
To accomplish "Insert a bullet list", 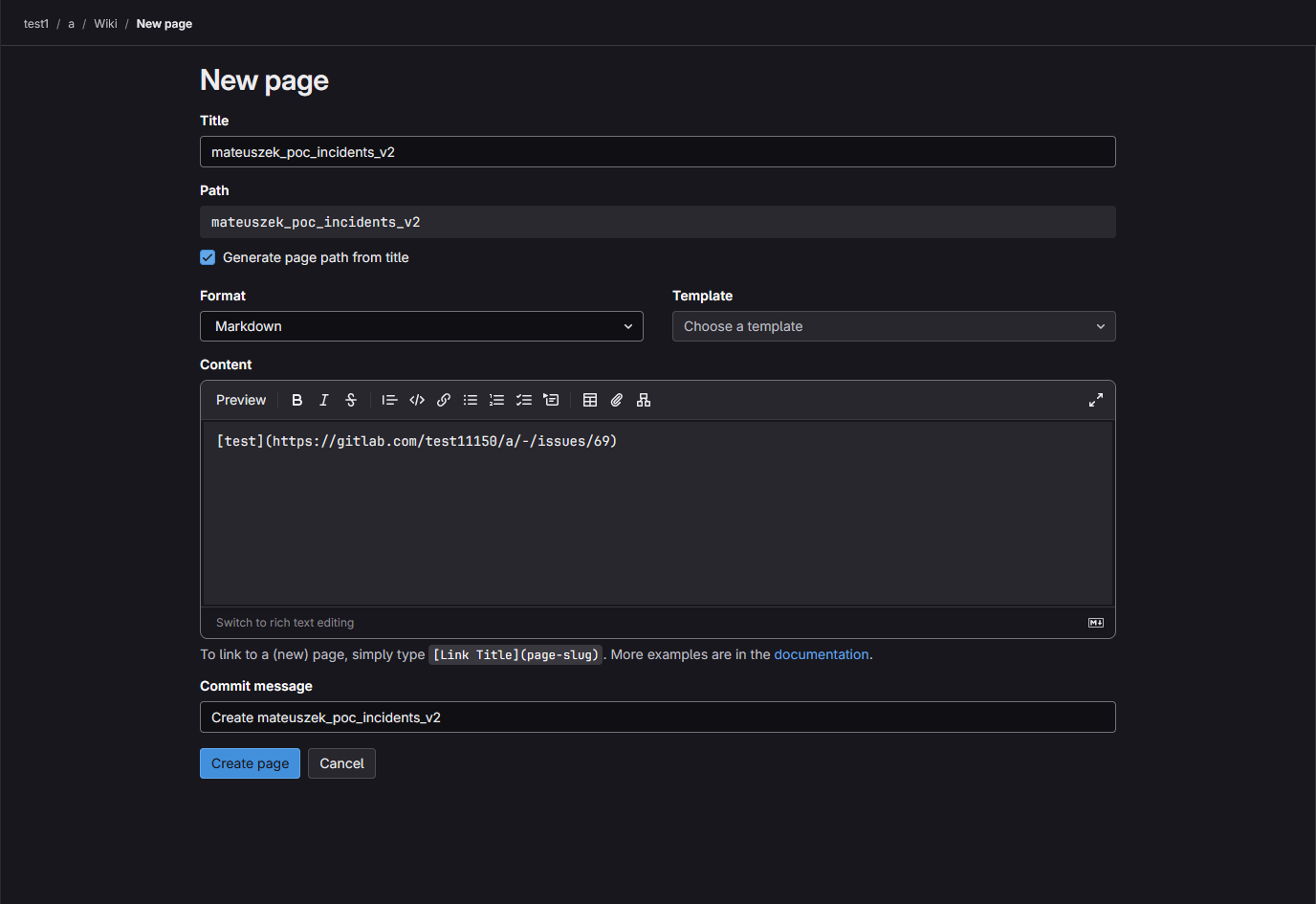I will (471, 400).
